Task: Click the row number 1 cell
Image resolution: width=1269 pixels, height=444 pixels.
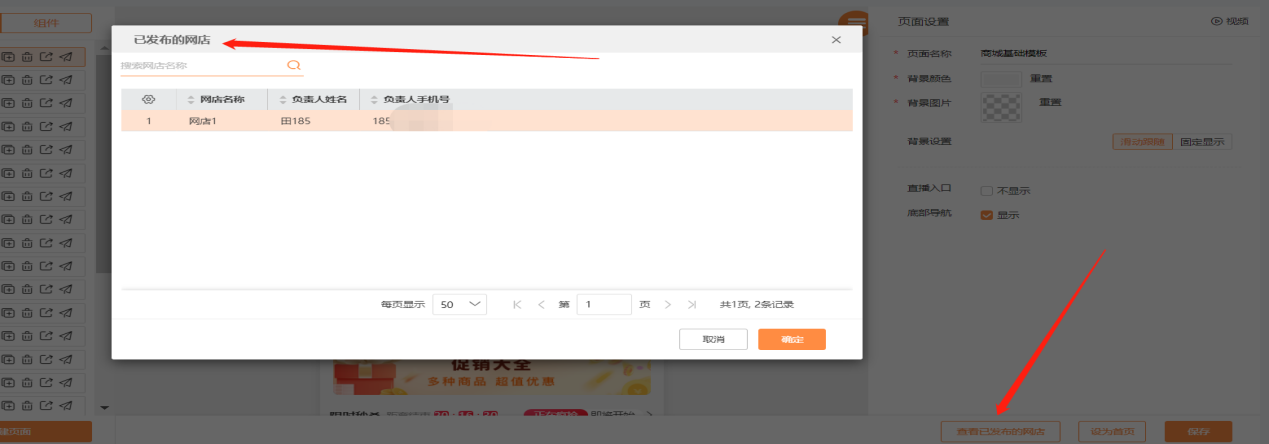Action: [149, 121]
